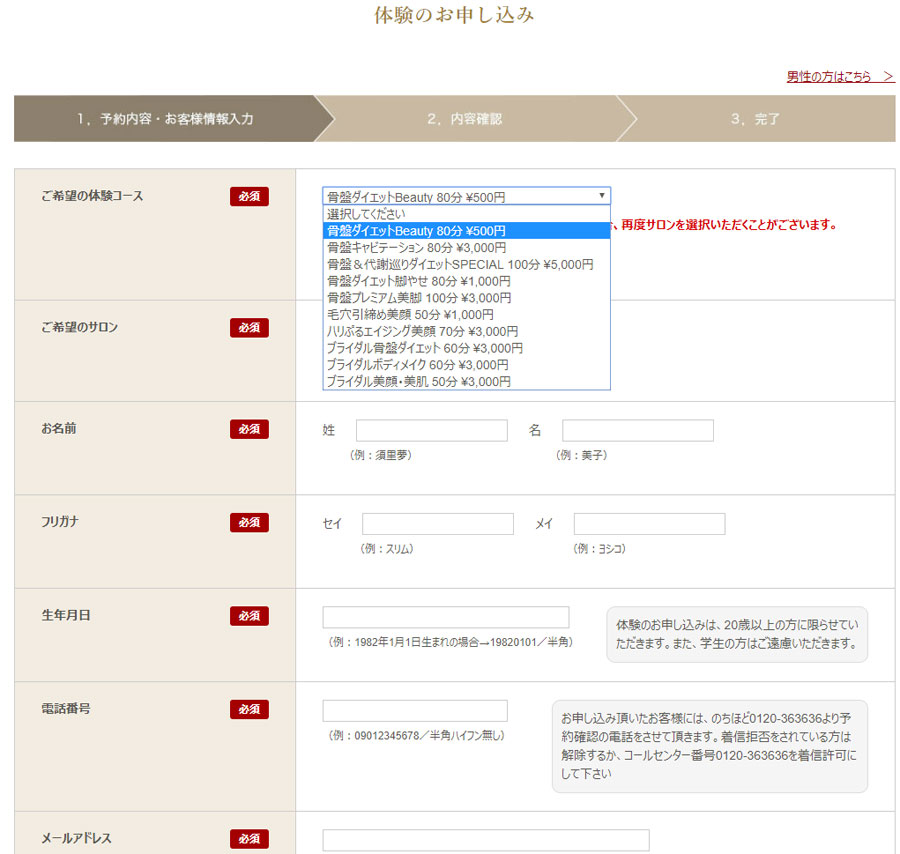
Task: Click the 生年月日 birthdate input field
Action: [x=445, y=617]
